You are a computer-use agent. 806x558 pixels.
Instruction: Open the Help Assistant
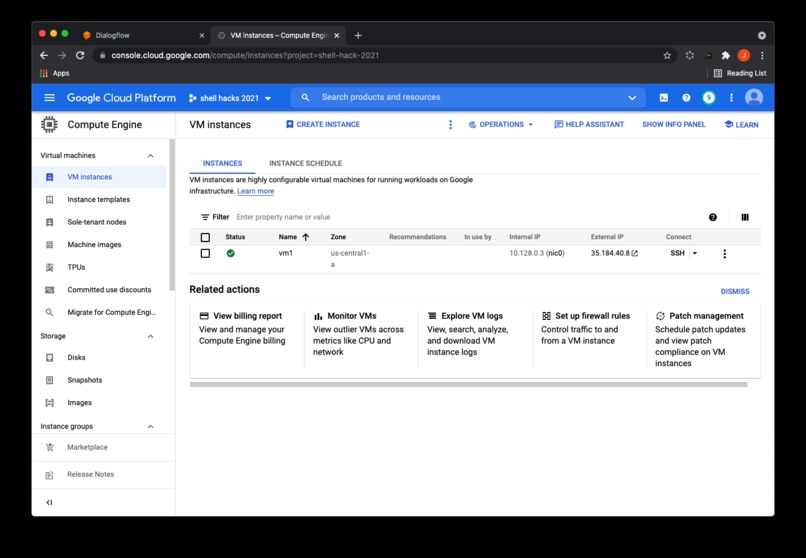[589, 124]
